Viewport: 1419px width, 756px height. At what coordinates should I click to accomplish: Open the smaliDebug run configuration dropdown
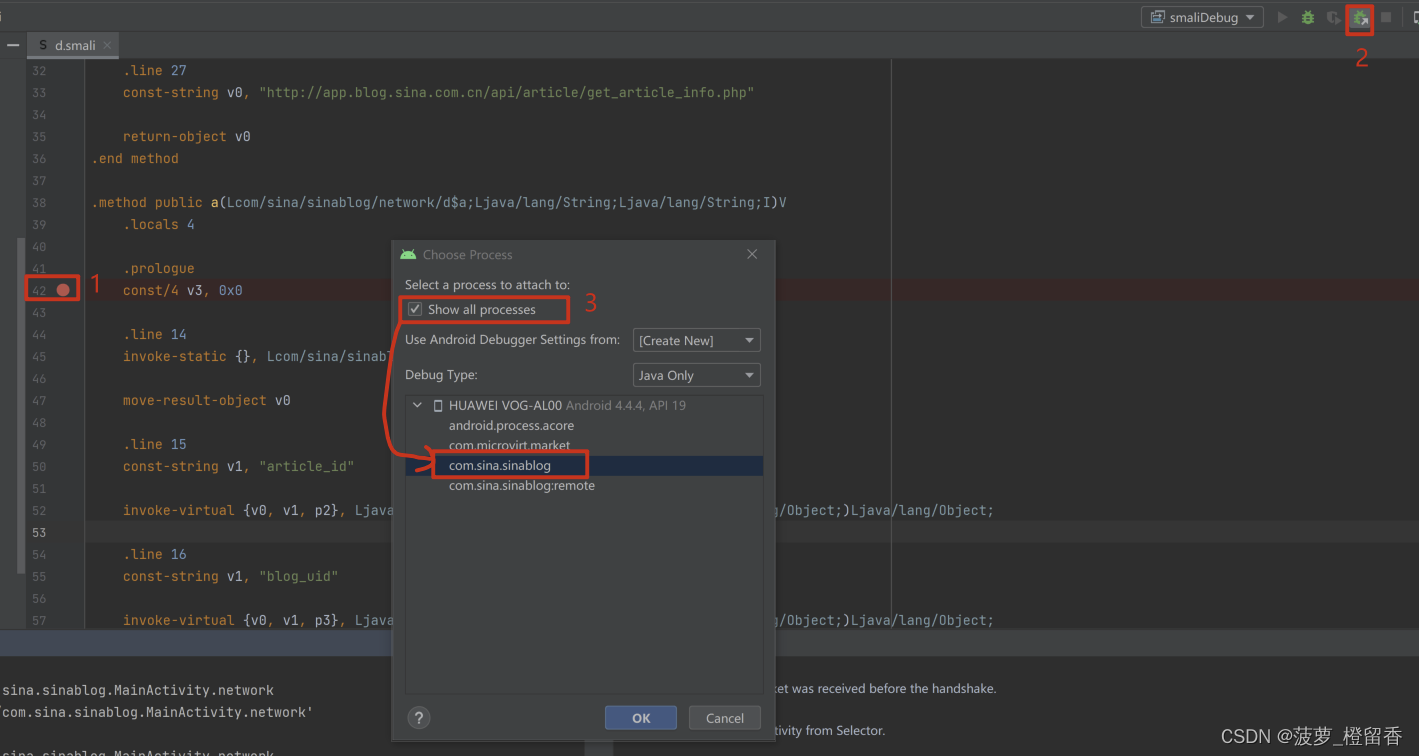coord(1203,17)
